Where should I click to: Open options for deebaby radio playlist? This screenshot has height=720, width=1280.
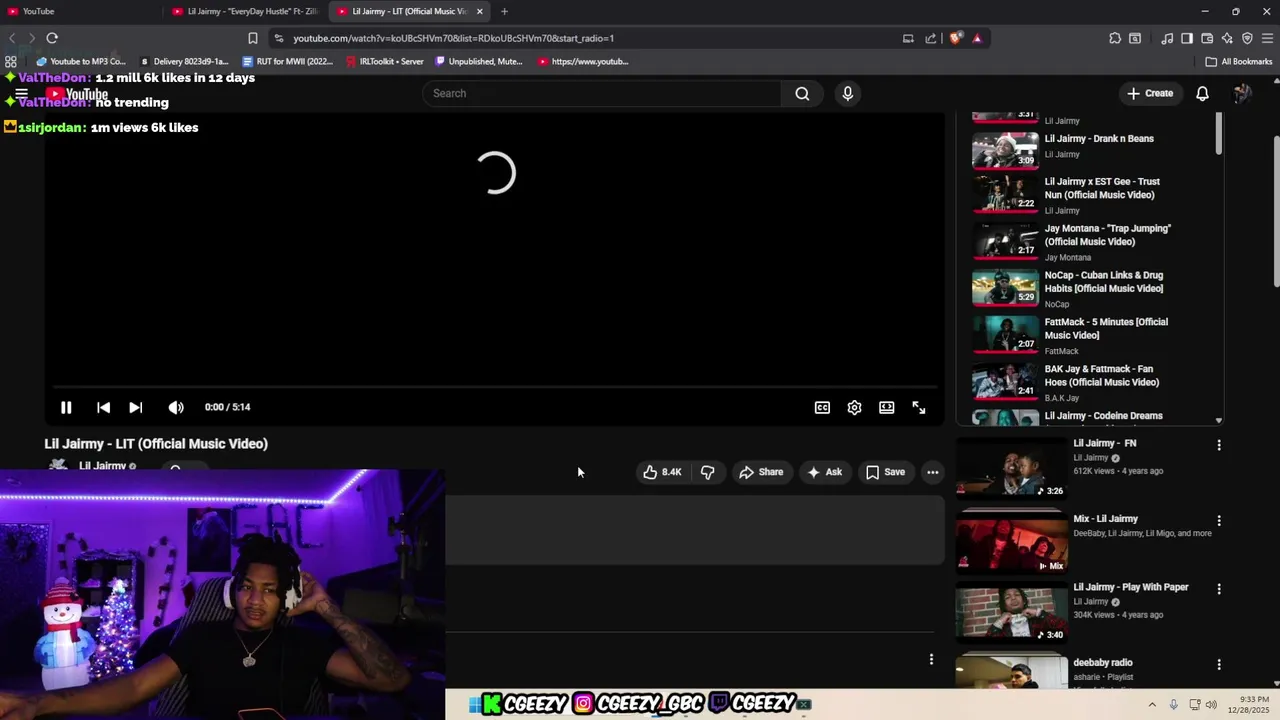point(1218,664)
